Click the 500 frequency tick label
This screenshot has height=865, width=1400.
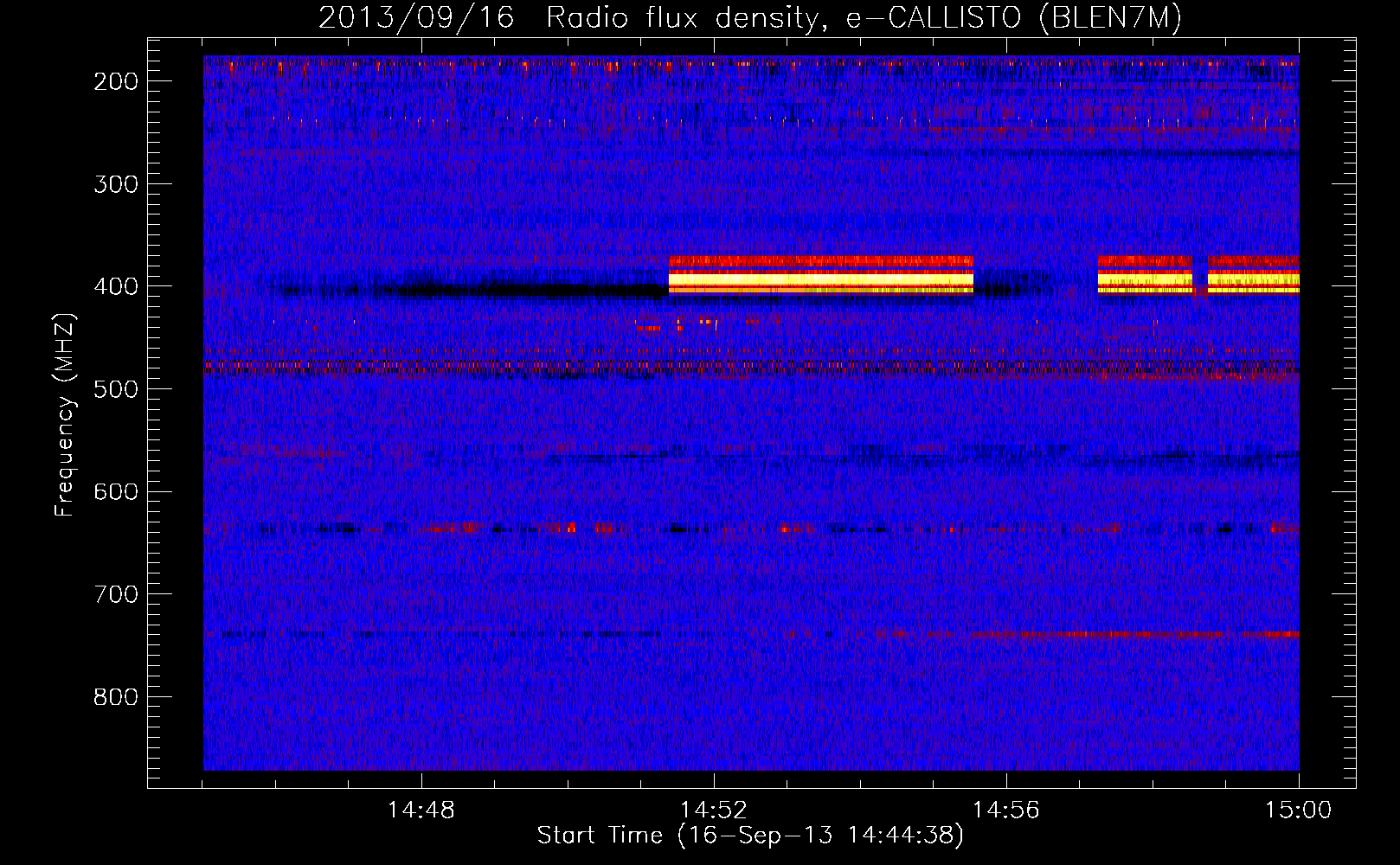(115, 389)
